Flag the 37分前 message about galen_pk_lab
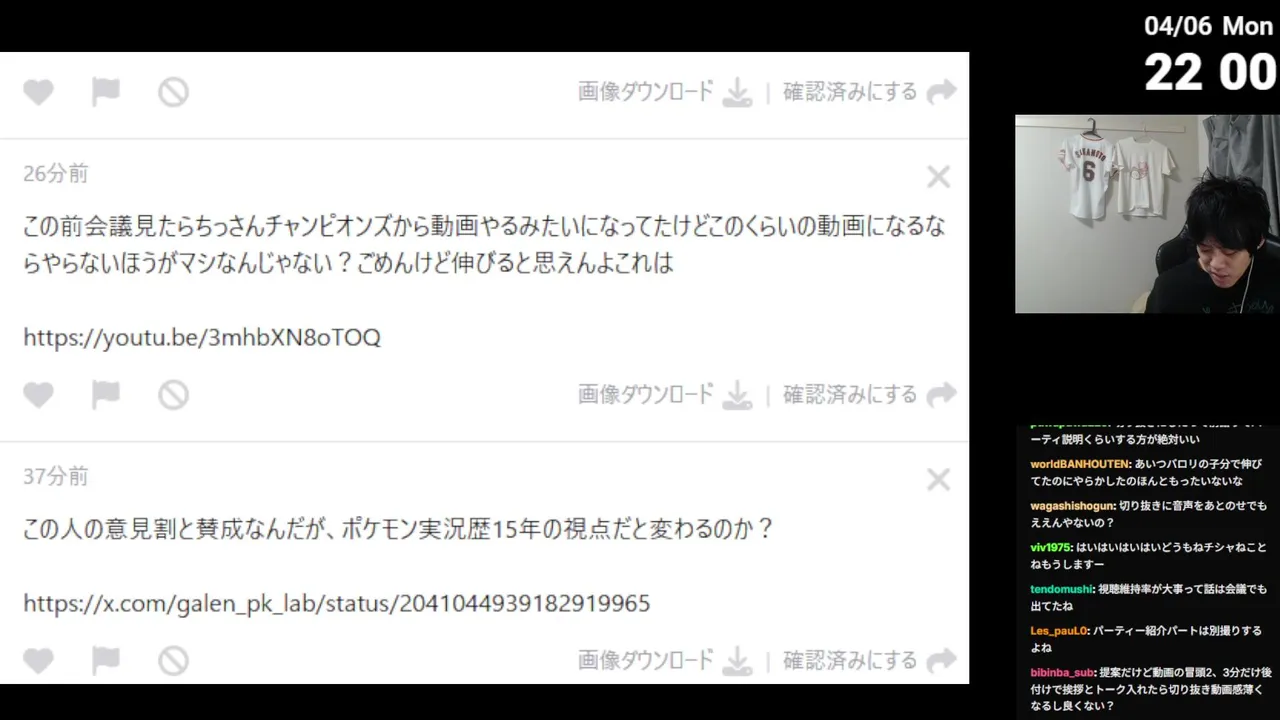 pos(105,661)
